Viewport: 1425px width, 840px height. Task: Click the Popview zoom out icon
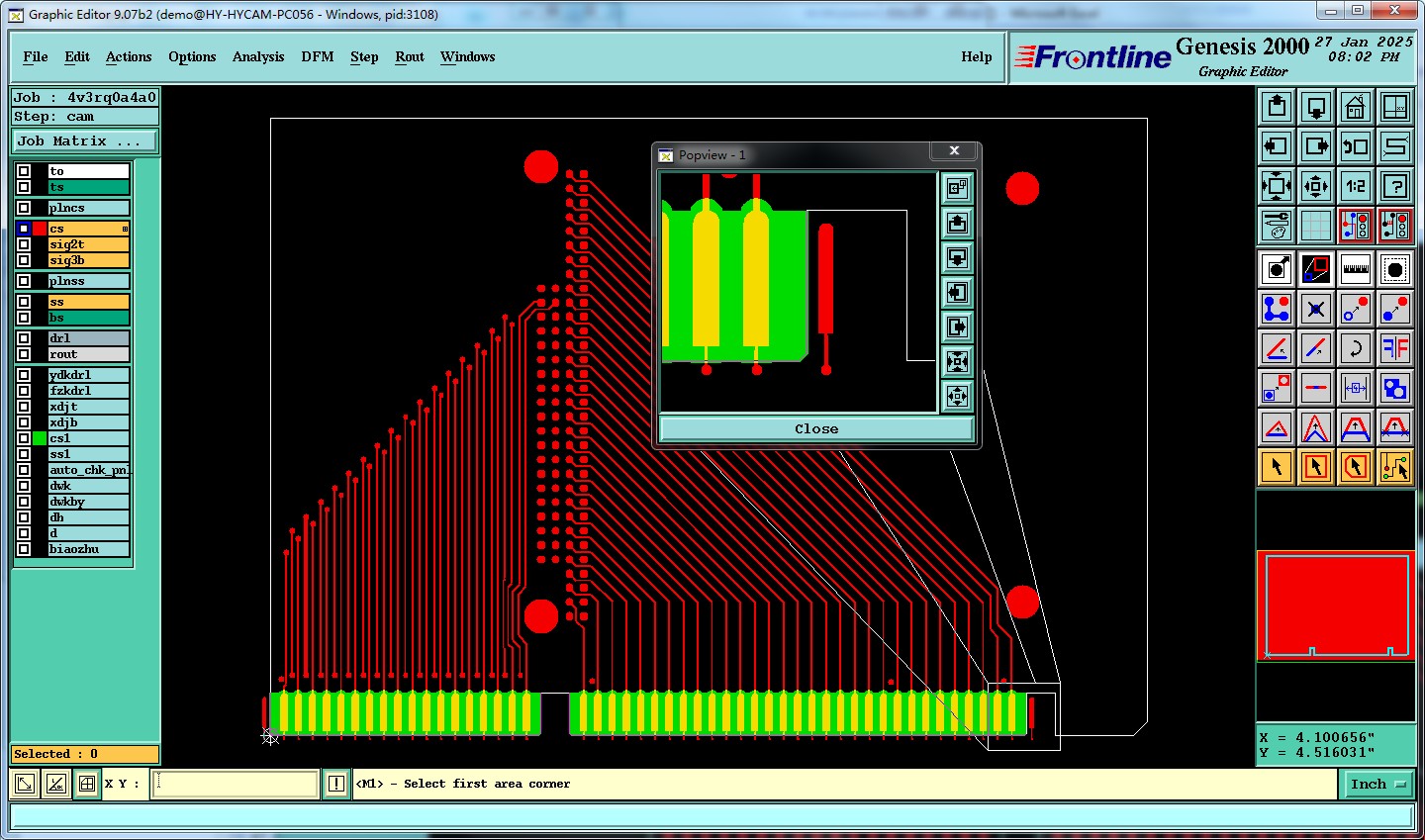[x=957, y=397]
